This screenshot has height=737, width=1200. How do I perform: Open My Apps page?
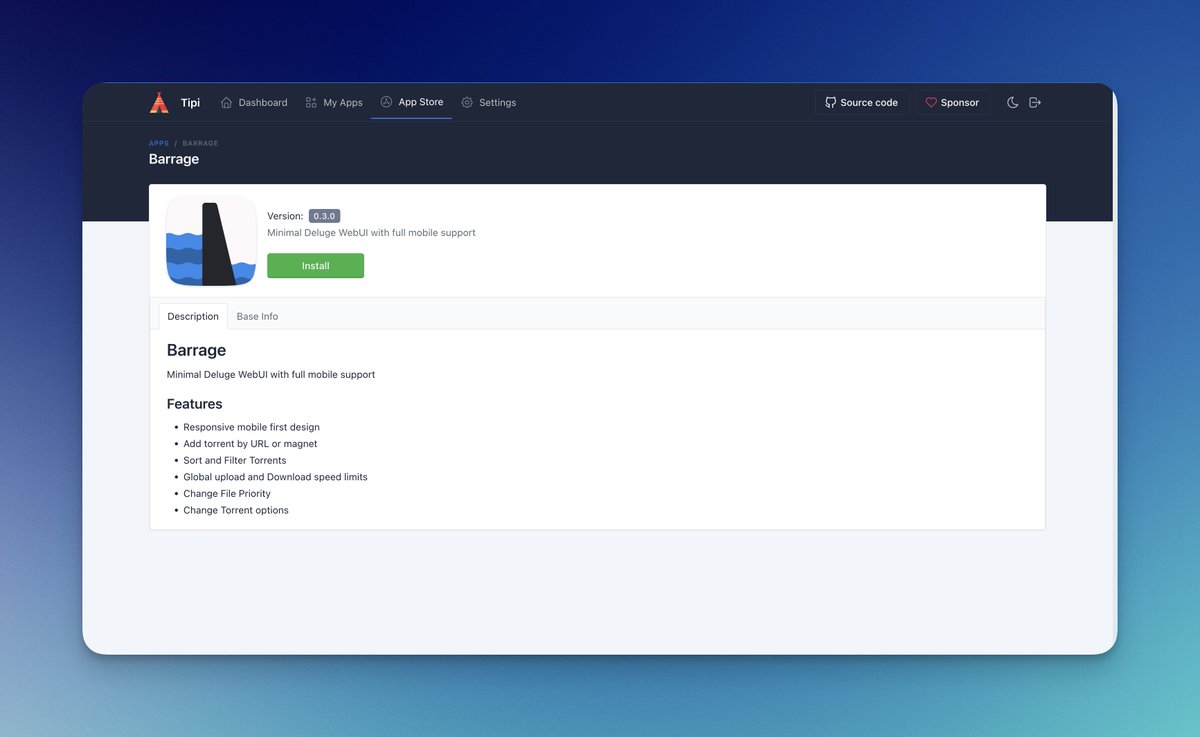(334, 102)
